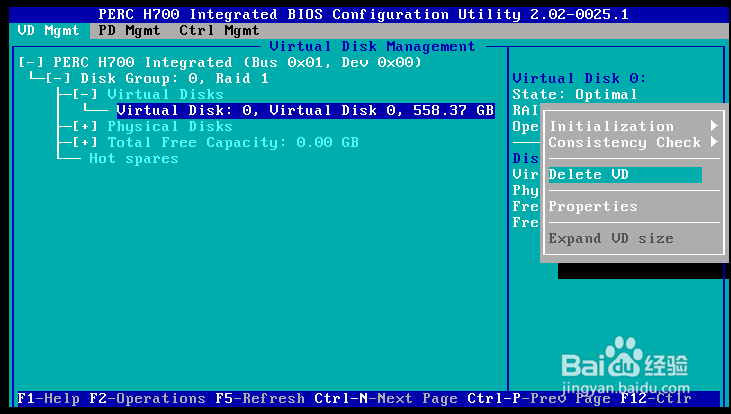This screenshot has width=731, height=414.
Task: Click the Virtual Disk Management title
Action: 372,47
